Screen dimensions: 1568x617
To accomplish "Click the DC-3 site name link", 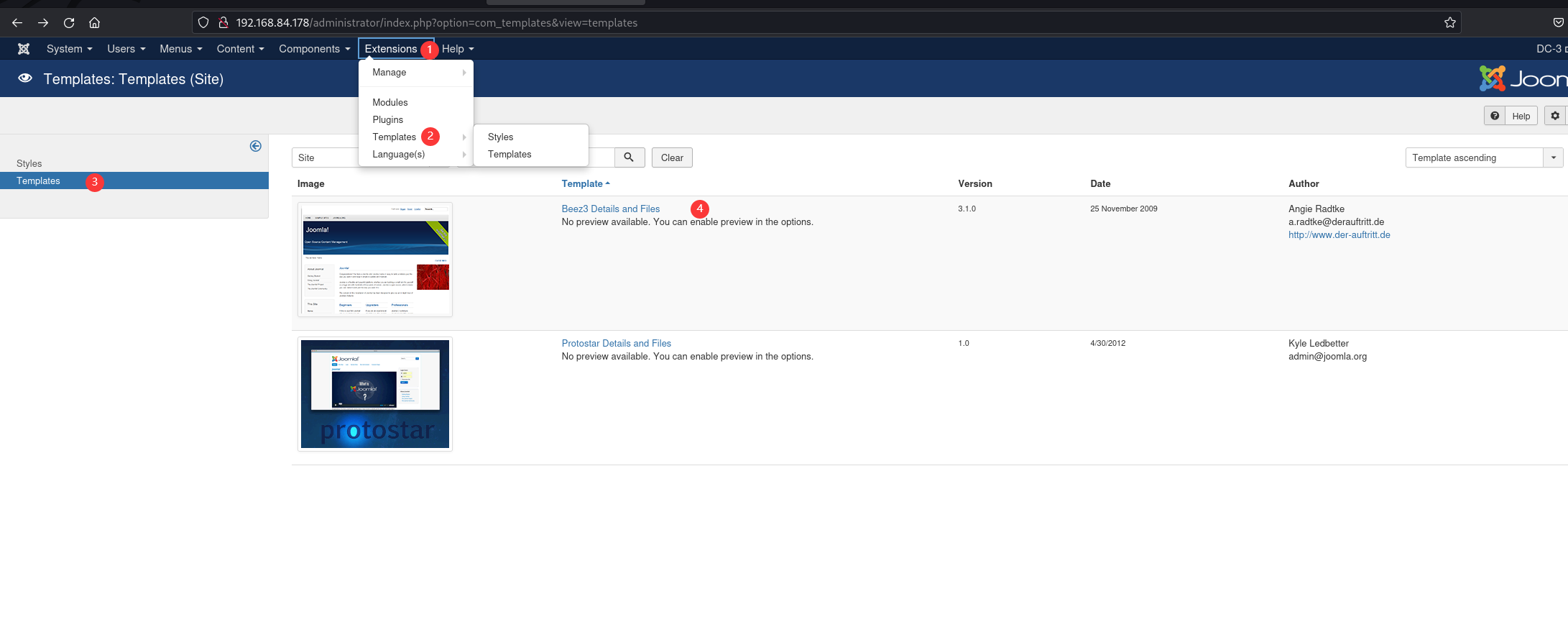I will click(1551, 49).
